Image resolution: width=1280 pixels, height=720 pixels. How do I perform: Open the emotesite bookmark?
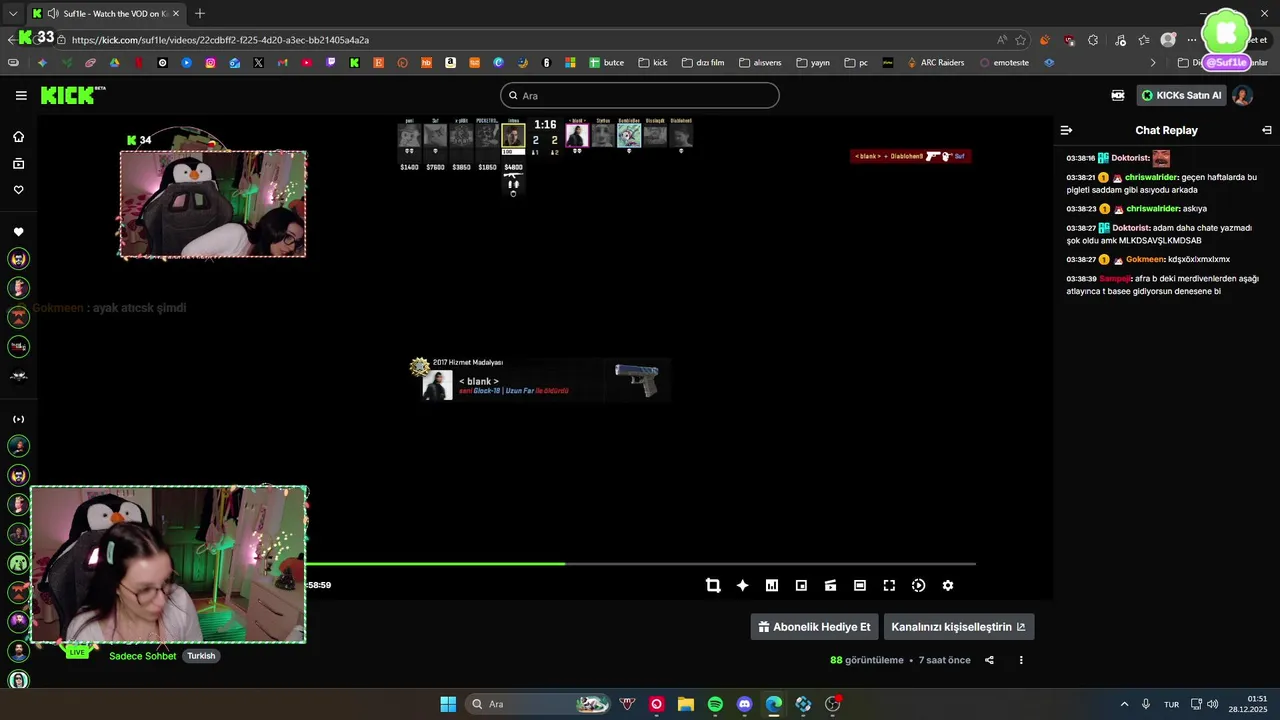click(1004, 62)
